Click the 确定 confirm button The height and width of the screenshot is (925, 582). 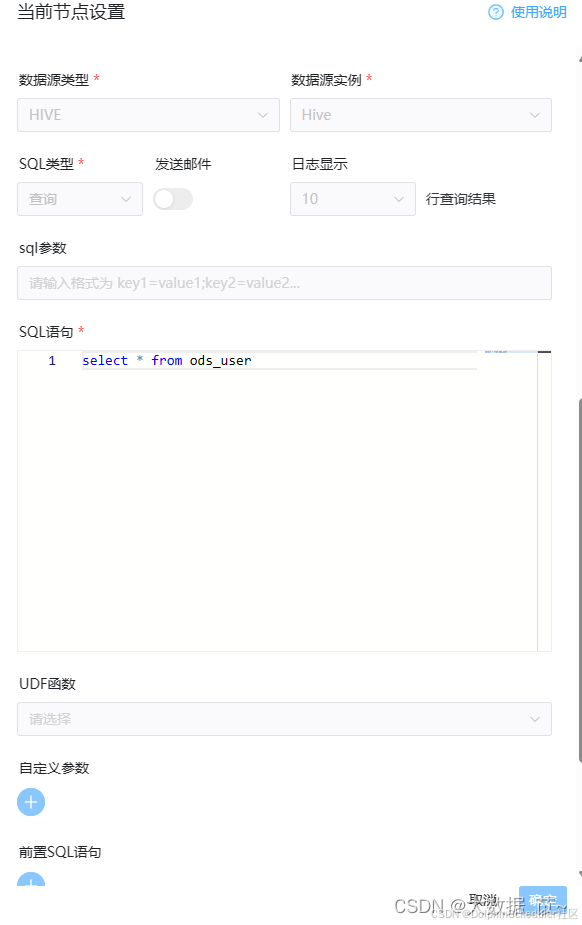point(542,900)
